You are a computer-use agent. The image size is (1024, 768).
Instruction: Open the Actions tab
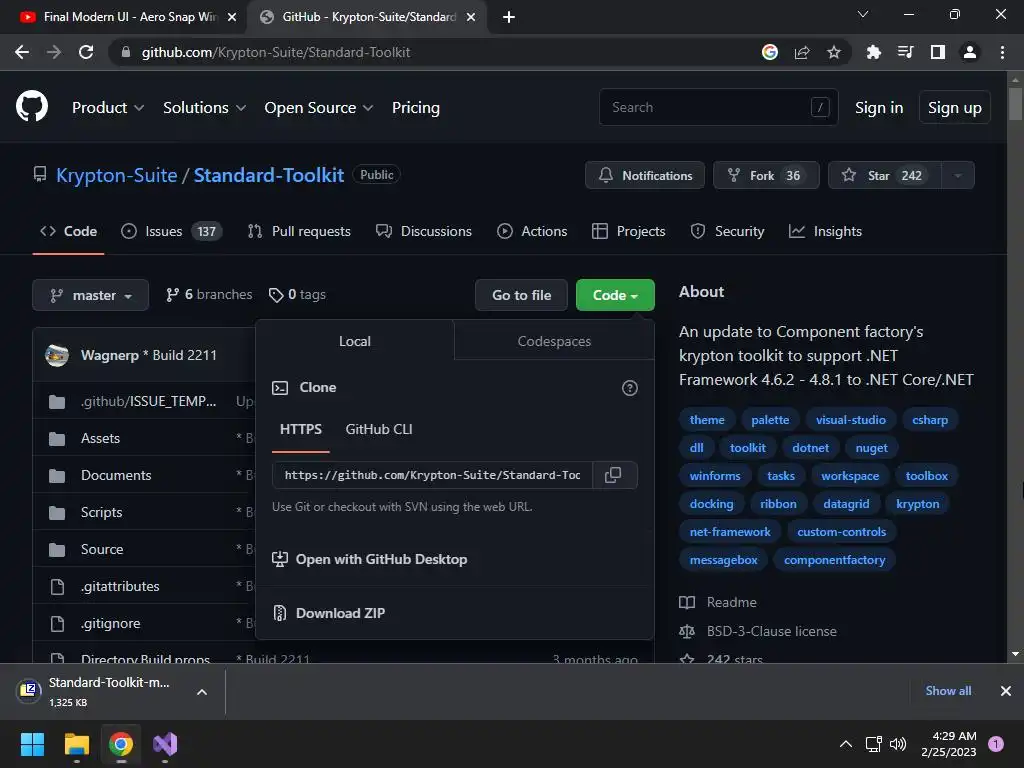[532, 231]
